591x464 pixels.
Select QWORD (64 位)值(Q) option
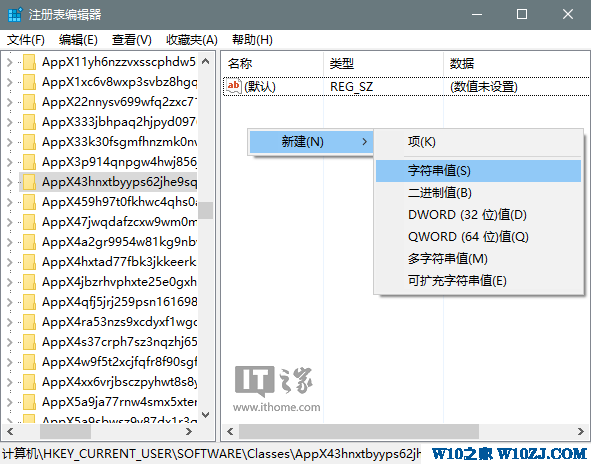point(479,237)
